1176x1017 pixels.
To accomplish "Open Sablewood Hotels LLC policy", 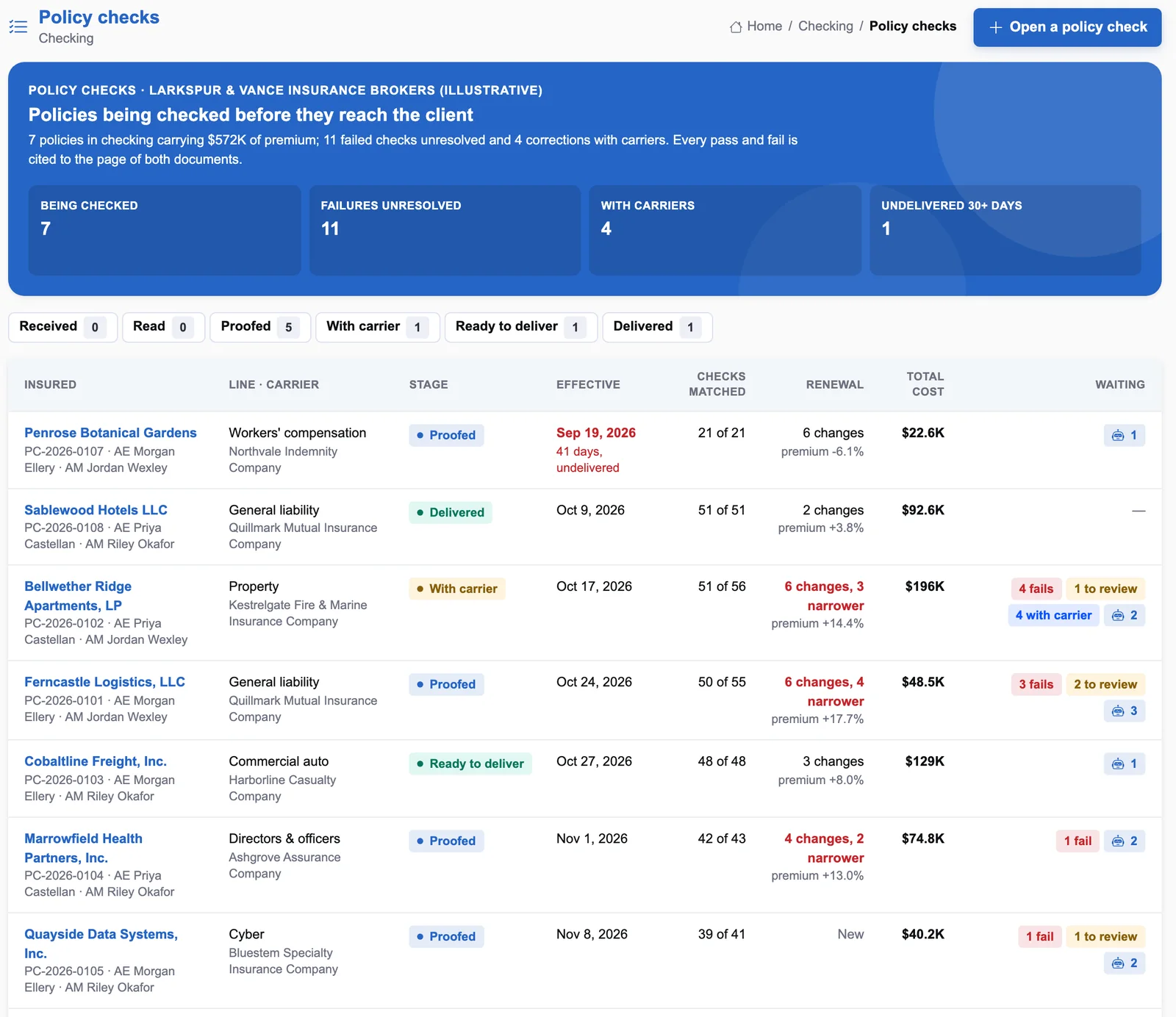I will click(x=96, y=510).
